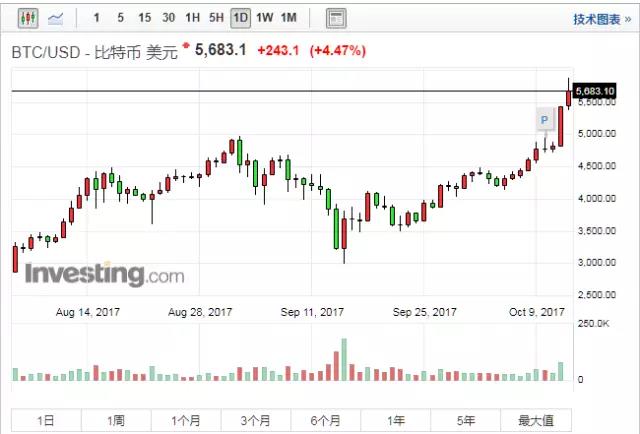Select the 1 minute interval
Screen dimensions: 640x434
(96, 18)
